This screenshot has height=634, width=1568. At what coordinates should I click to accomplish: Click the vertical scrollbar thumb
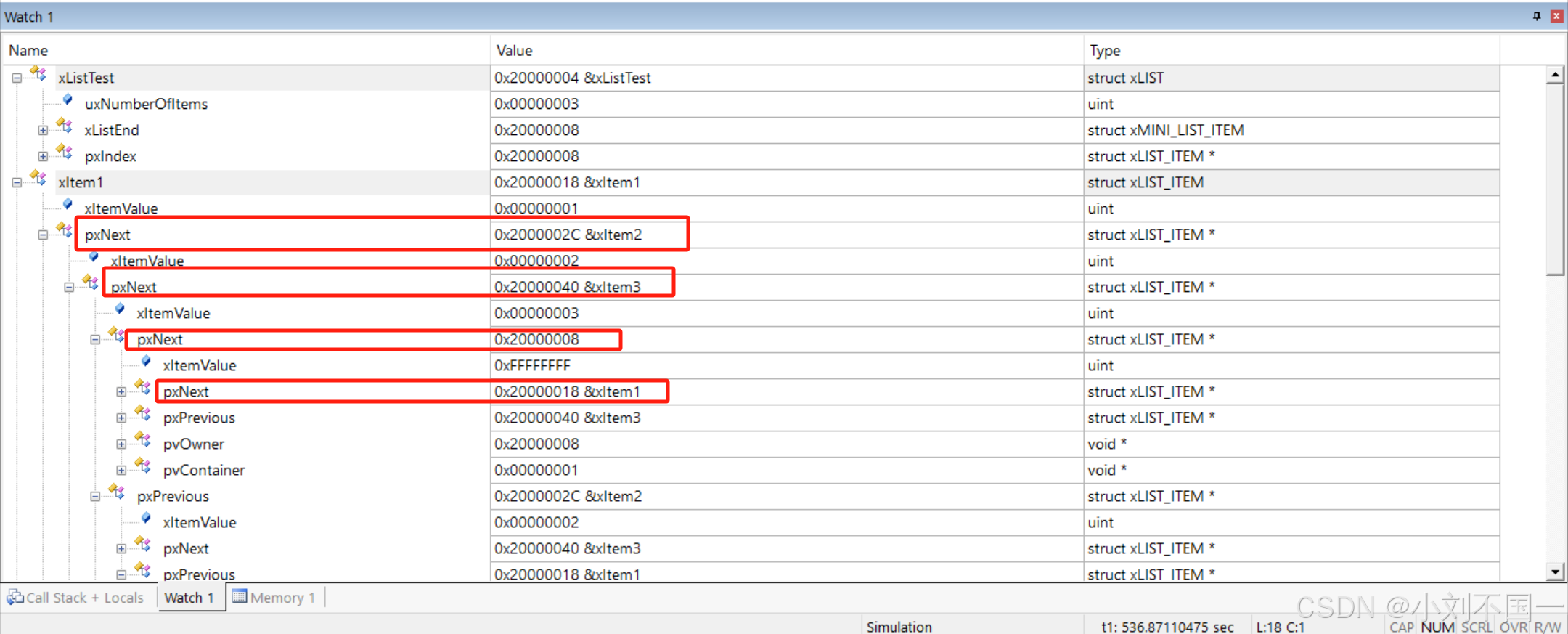coord(1555,179)
